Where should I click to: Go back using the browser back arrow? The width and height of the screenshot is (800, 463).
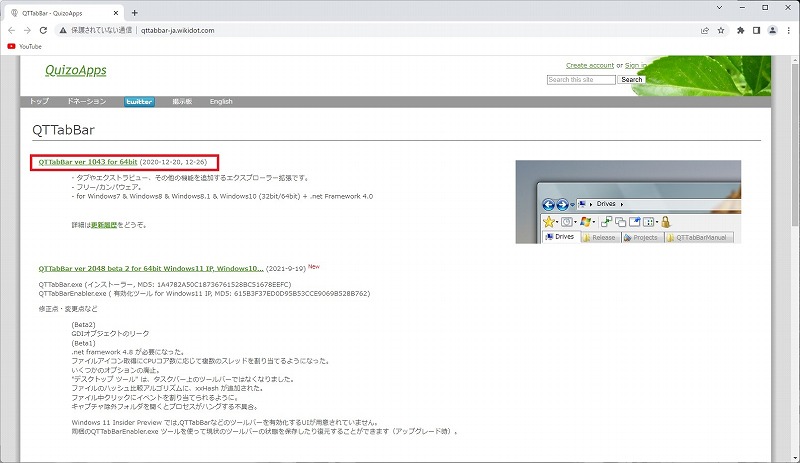tap(11, 30)
